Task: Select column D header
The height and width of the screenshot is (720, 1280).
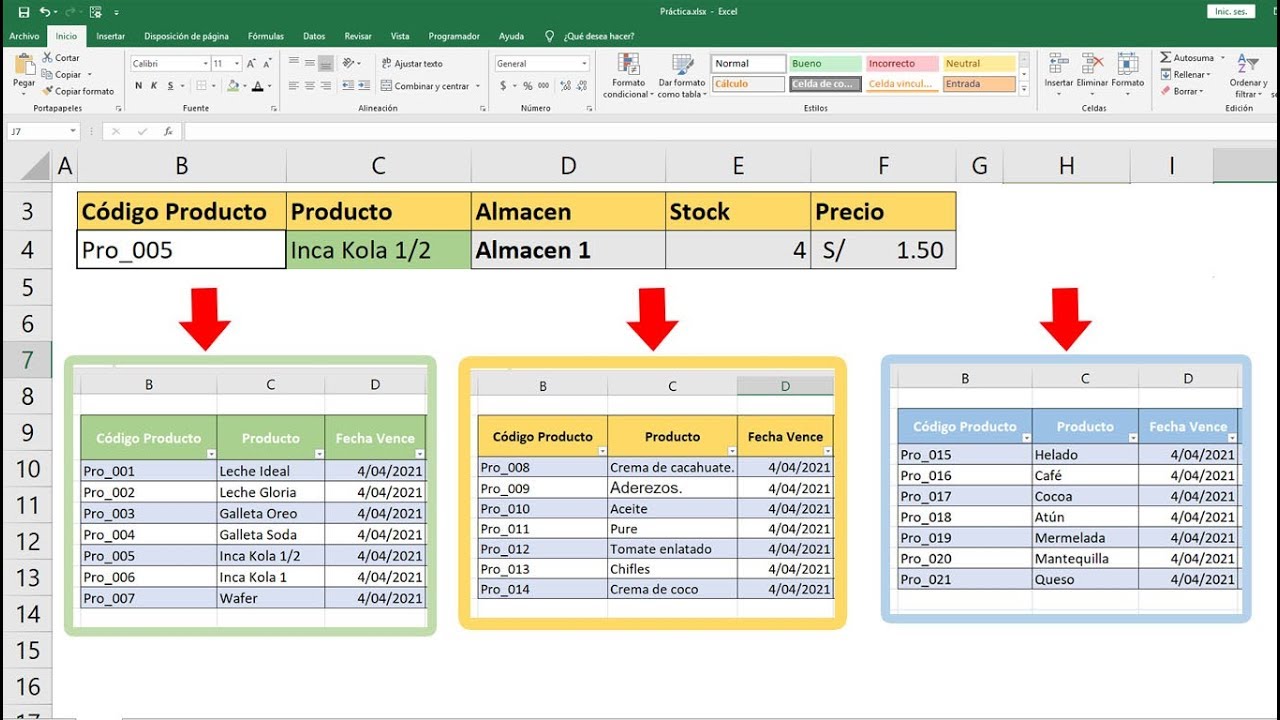Action: click(568, 166)
